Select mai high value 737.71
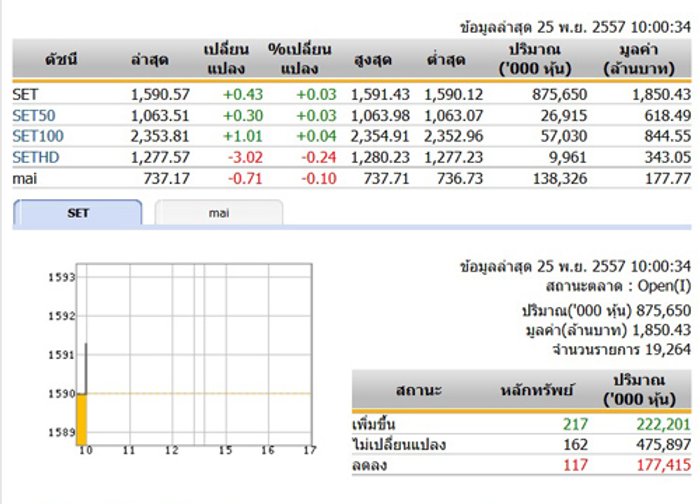Image resolution: width=700 pixels, height=504 pixels. [x=387, y=179]
